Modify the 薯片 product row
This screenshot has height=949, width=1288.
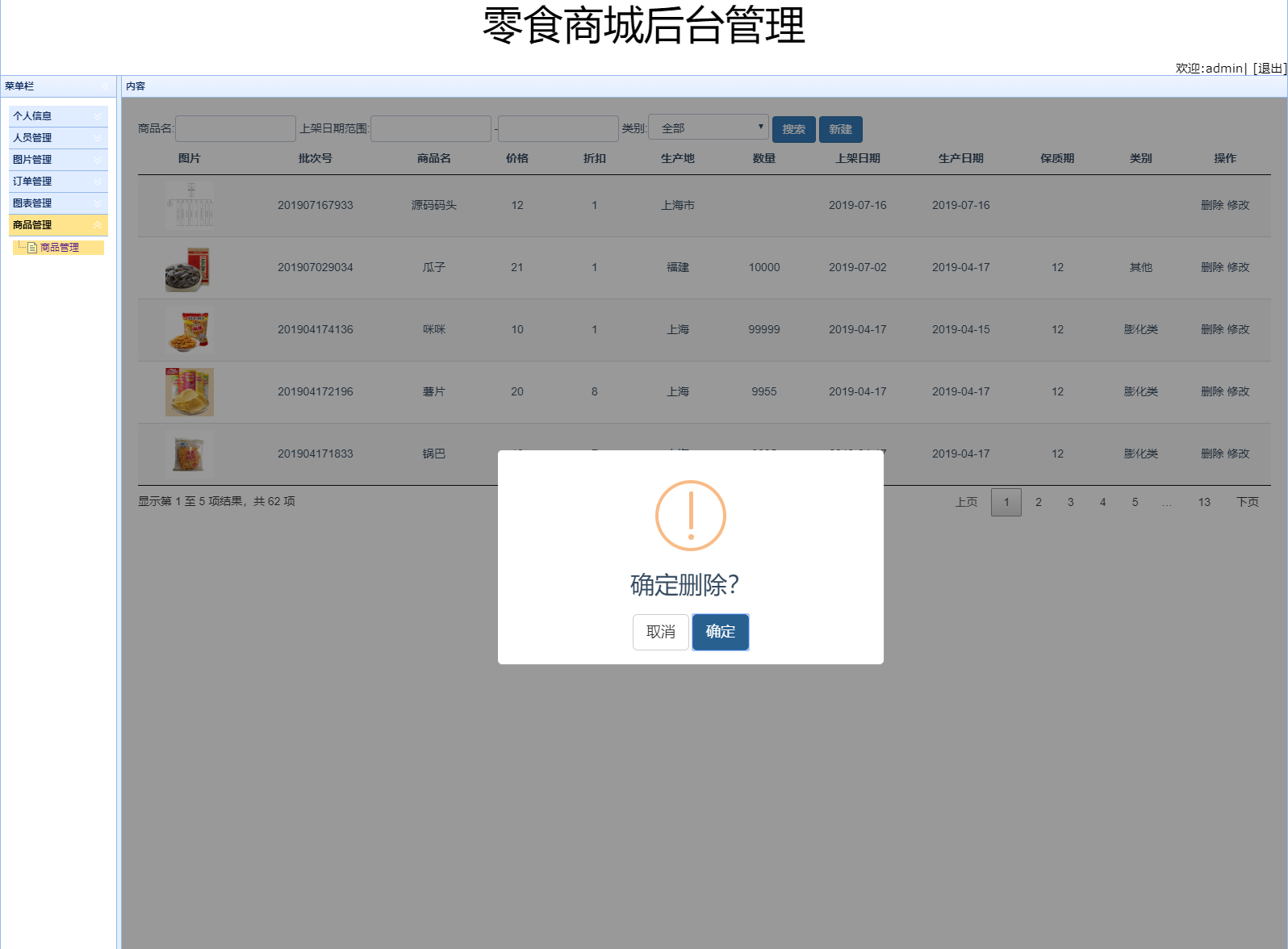[1239, 391]
